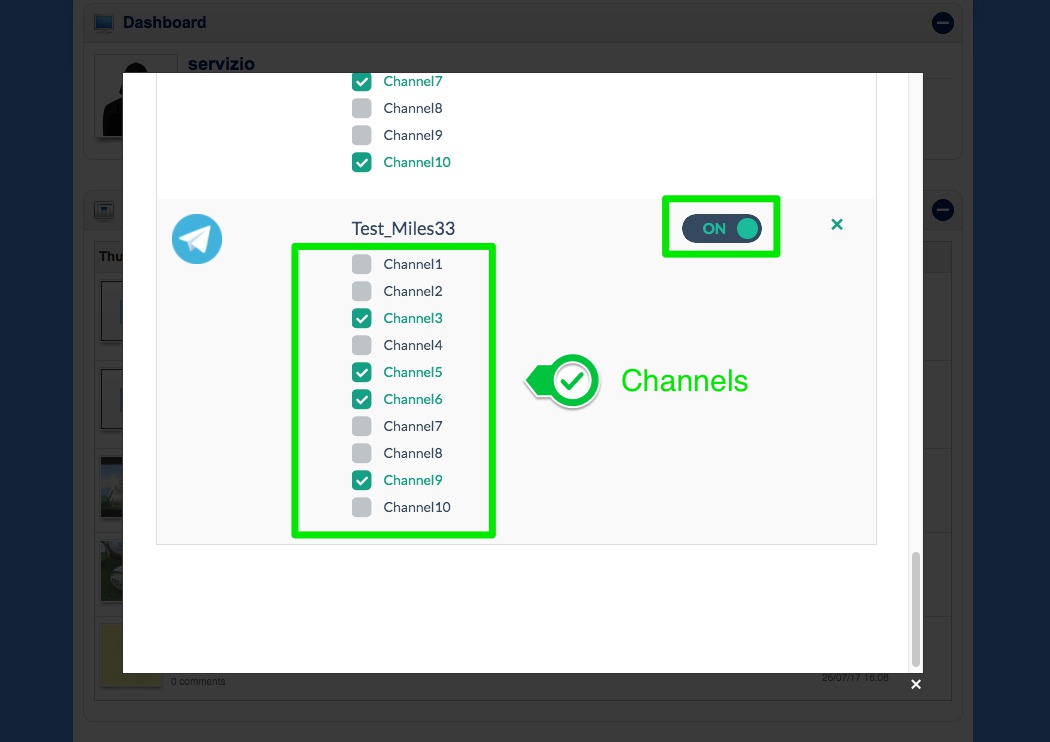This screenshot has width=1050, height=742.
Task: Check Channel10 under Test_Miles33
Action: pos(362,508)
